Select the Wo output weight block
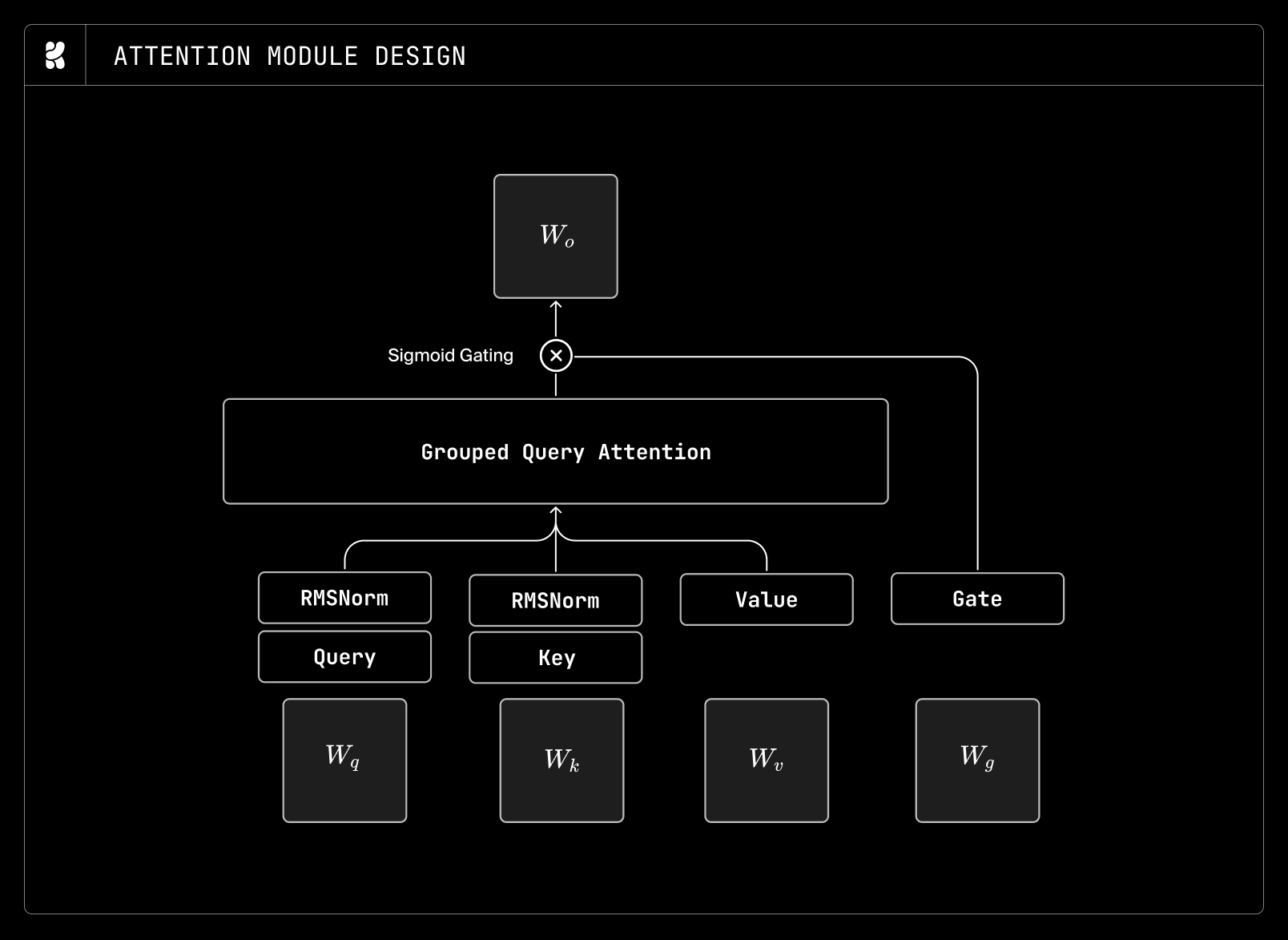This screenshot has width=1288, height=940. coord(556,236)
